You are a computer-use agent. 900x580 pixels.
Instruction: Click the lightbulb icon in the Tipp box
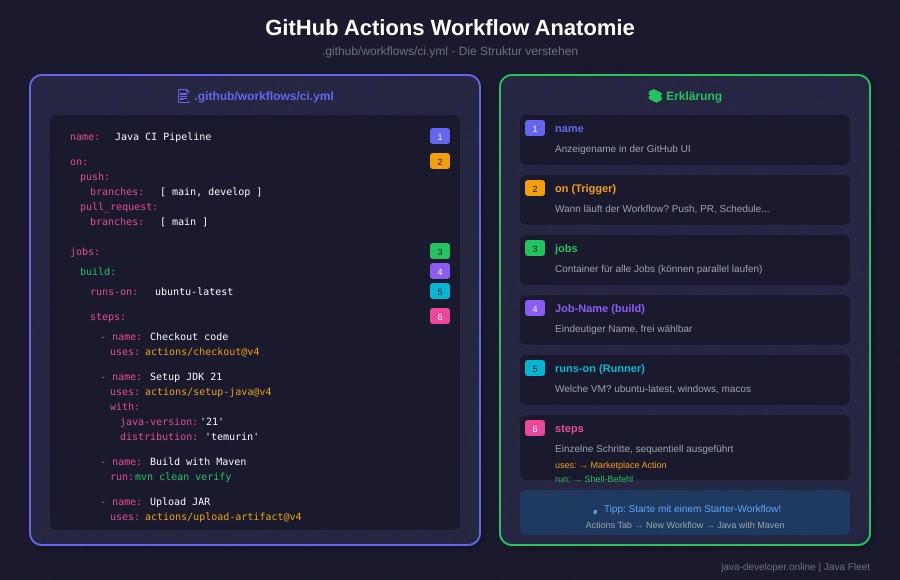pyautogui.click(x=595, y=510)
